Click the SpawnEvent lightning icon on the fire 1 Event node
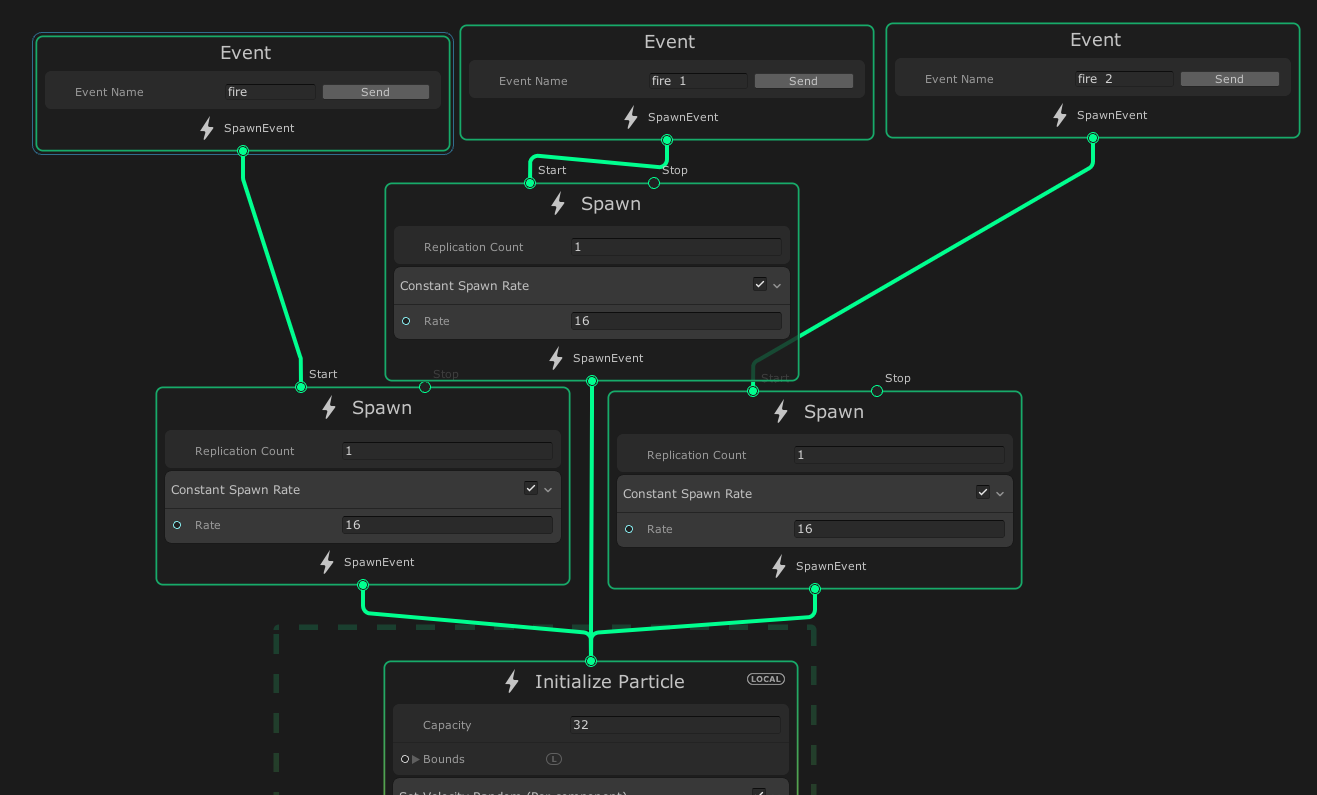 pos(631,117)
